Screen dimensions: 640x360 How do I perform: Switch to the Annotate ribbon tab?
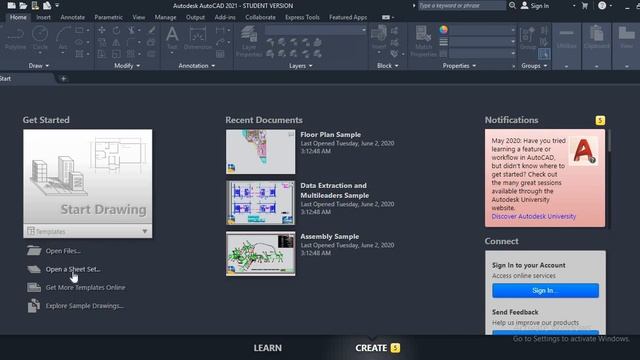pyautogui.click(x=73, y=17)
